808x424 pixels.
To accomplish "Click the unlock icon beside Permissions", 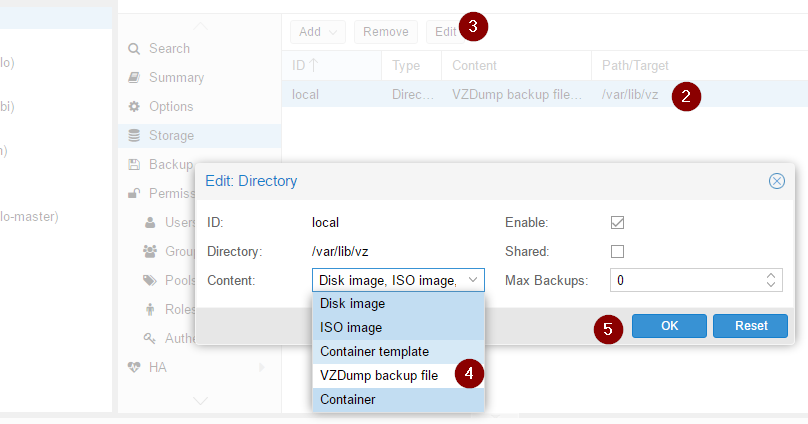I will (x=134, y=193).
